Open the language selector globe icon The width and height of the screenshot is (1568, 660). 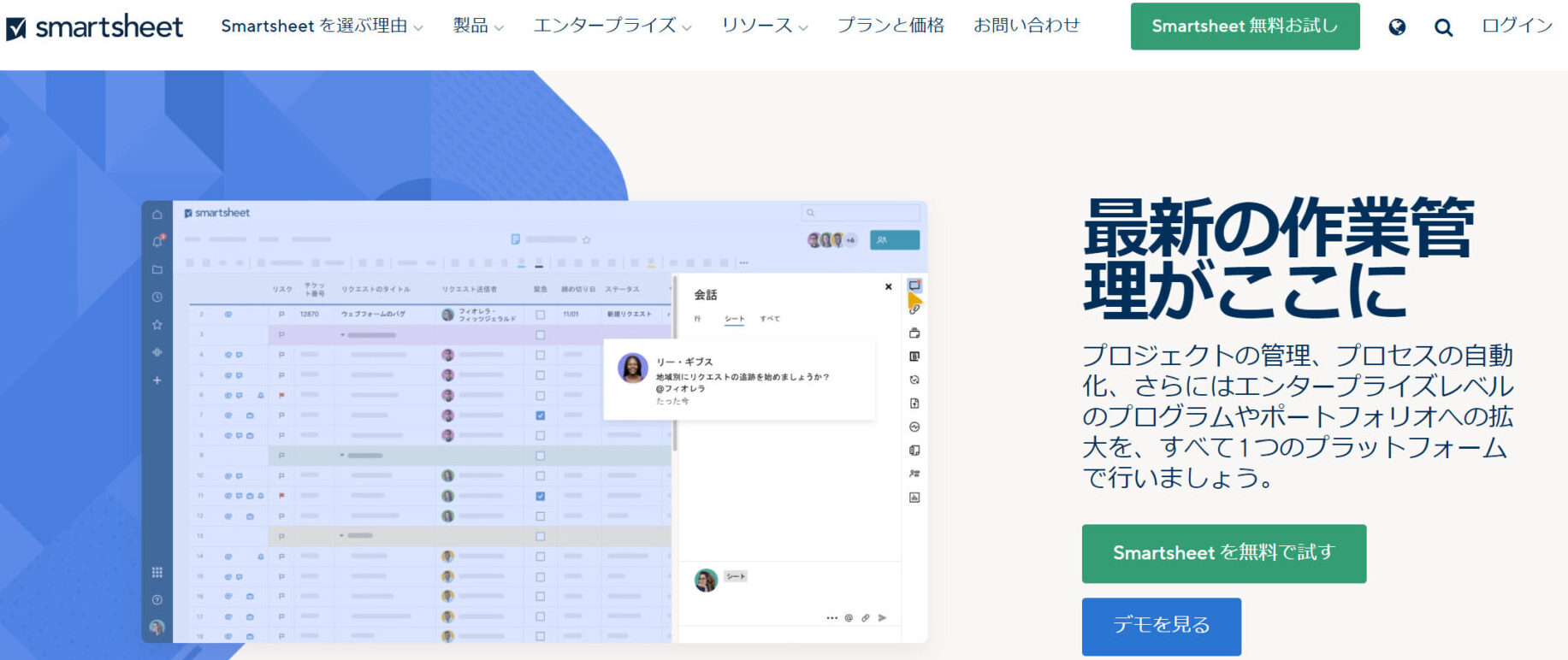click(1397, 27)
